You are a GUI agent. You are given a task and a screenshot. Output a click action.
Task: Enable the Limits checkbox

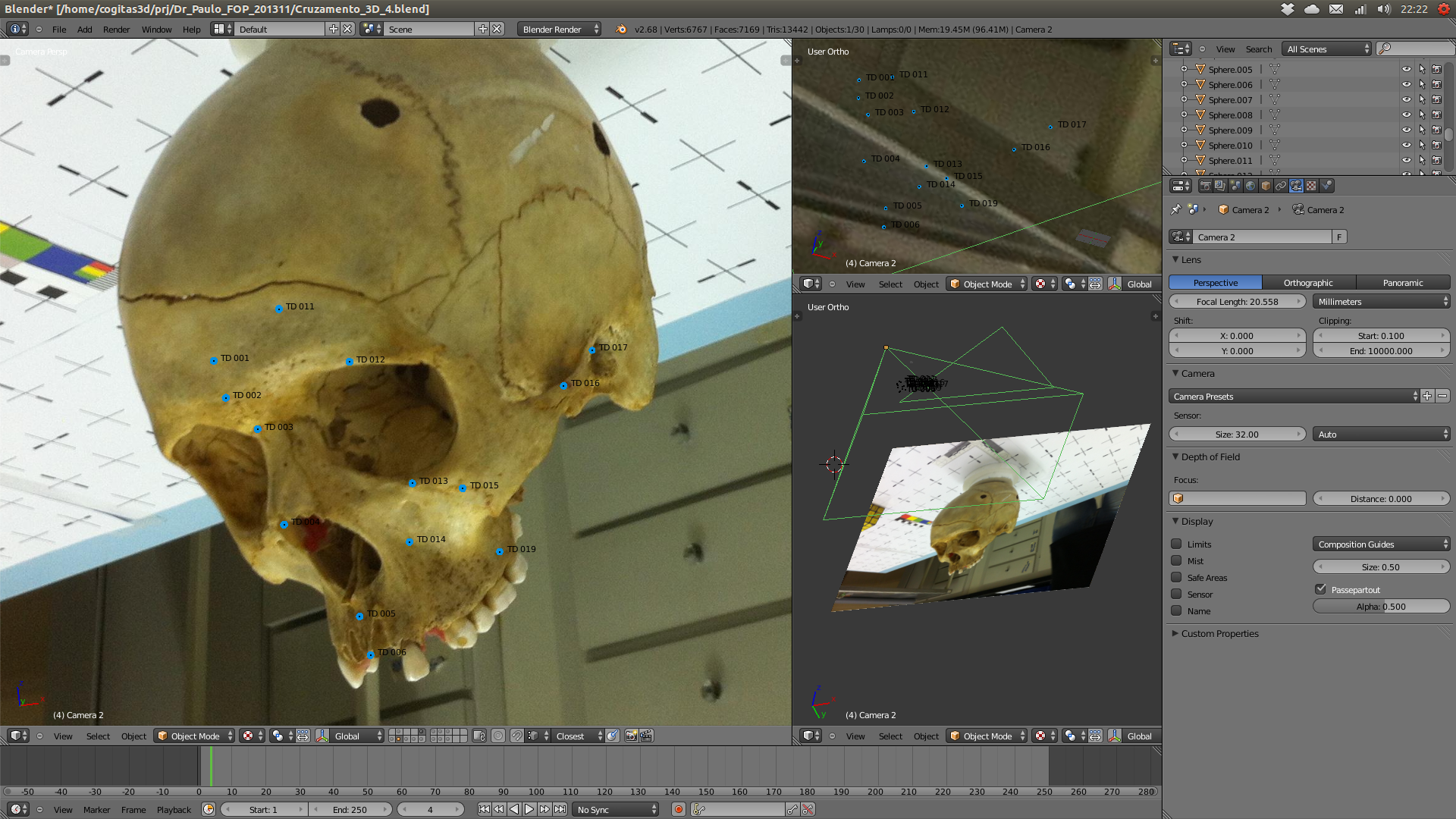click(x=1176, y=544)
